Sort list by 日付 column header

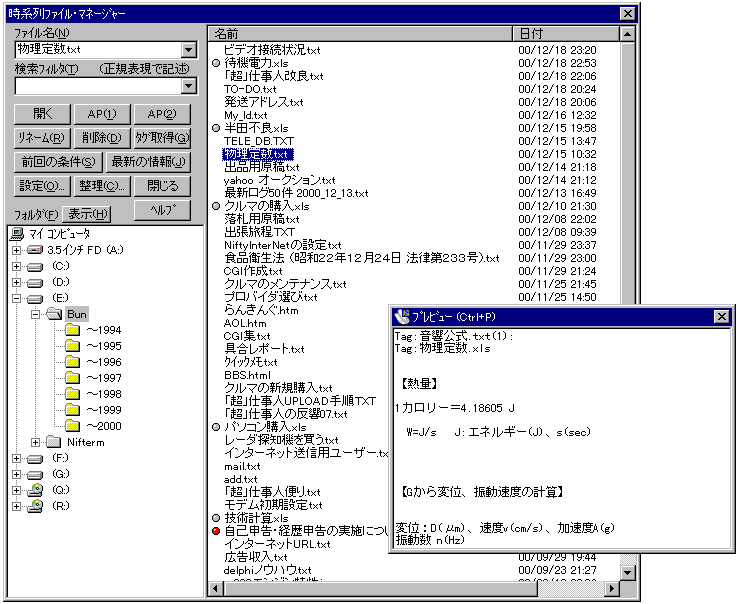point(566,34)
